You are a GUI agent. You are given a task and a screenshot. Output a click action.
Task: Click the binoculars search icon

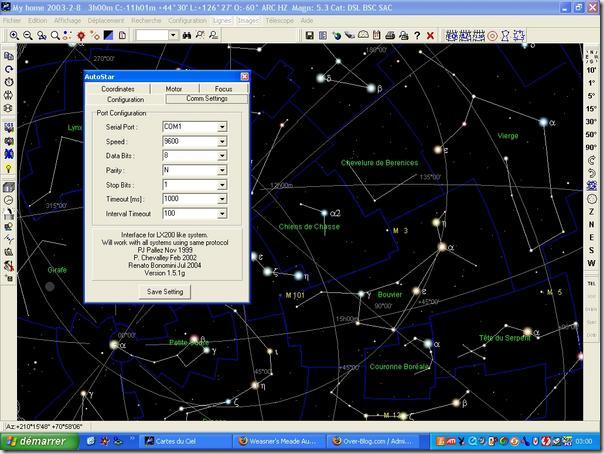(187, 35)
